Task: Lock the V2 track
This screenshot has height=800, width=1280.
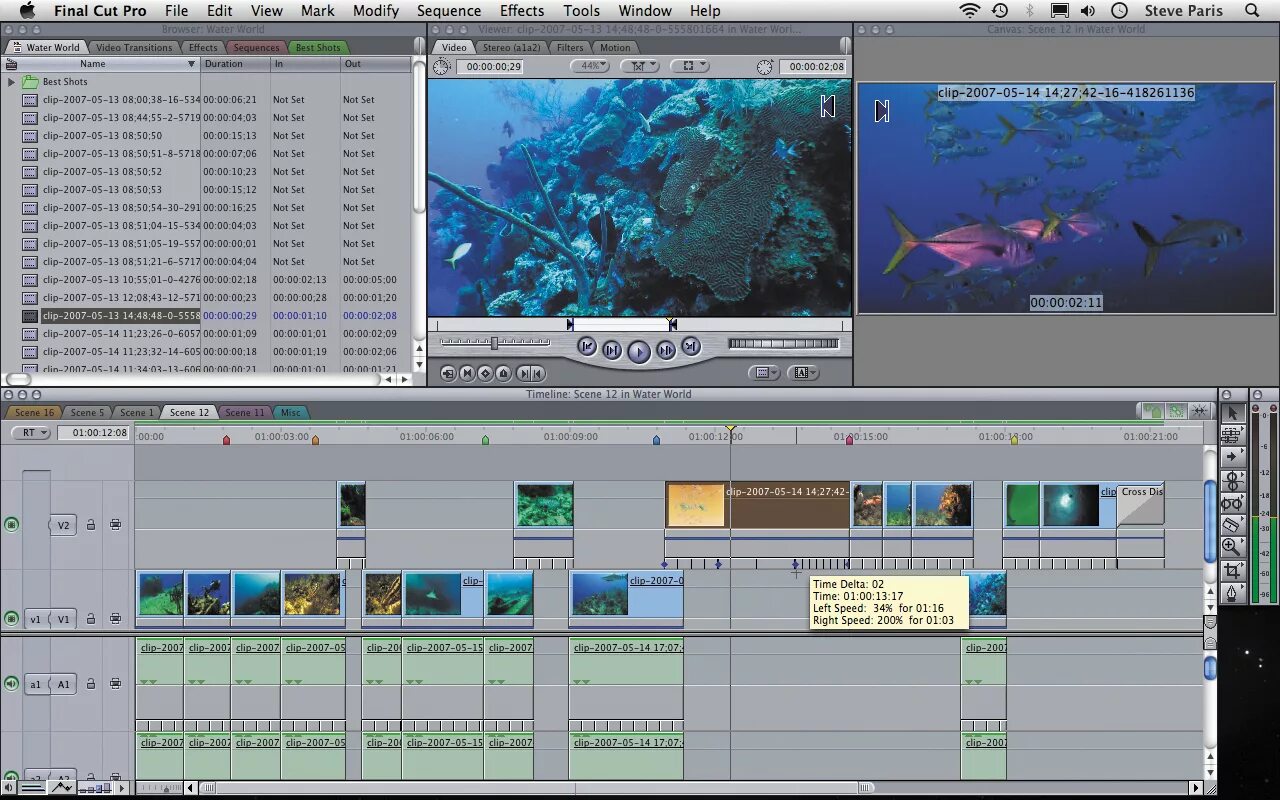Action: [91, 524]
